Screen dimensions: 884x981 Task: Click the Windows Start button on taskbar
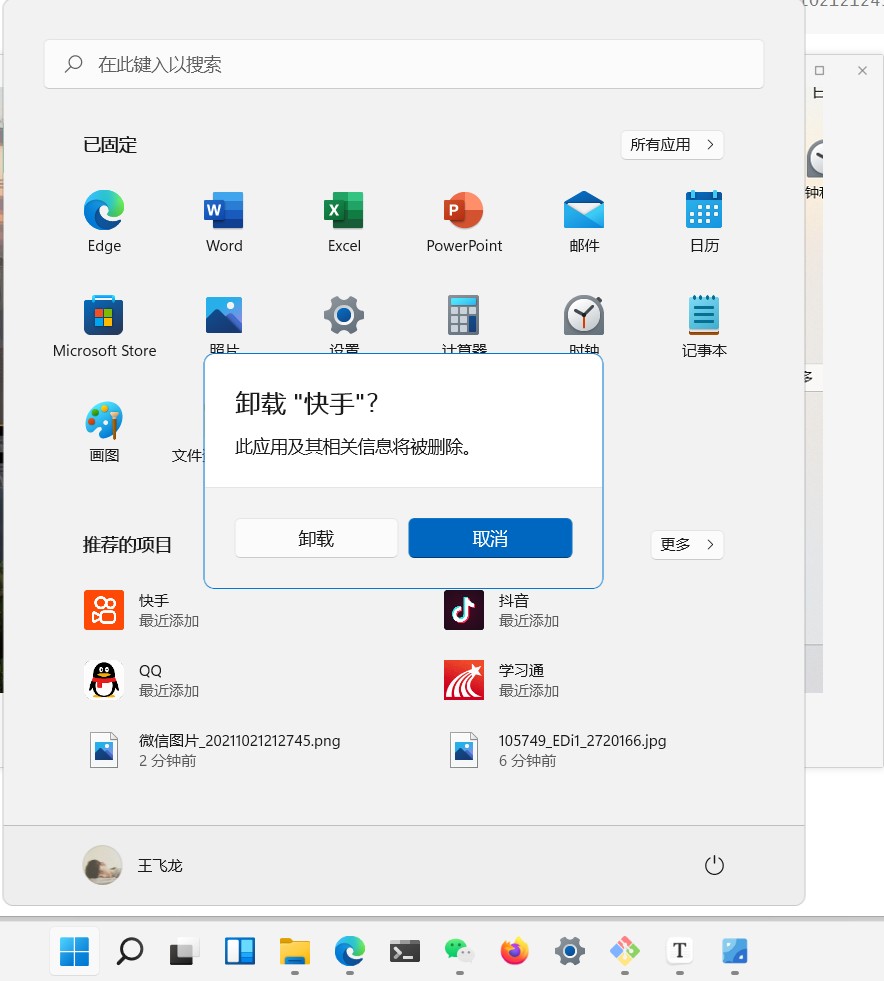(74, 951)
